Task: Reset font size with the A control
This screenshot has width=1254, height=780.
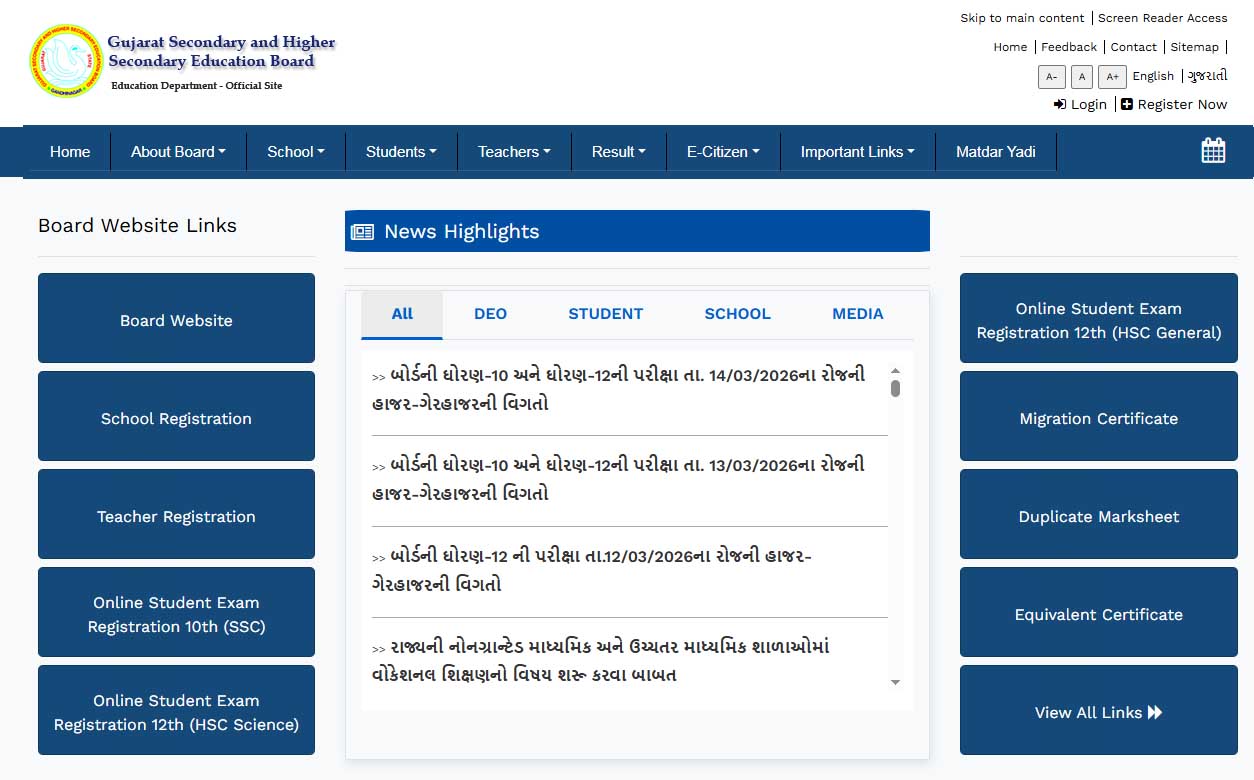Action: 1081,76
